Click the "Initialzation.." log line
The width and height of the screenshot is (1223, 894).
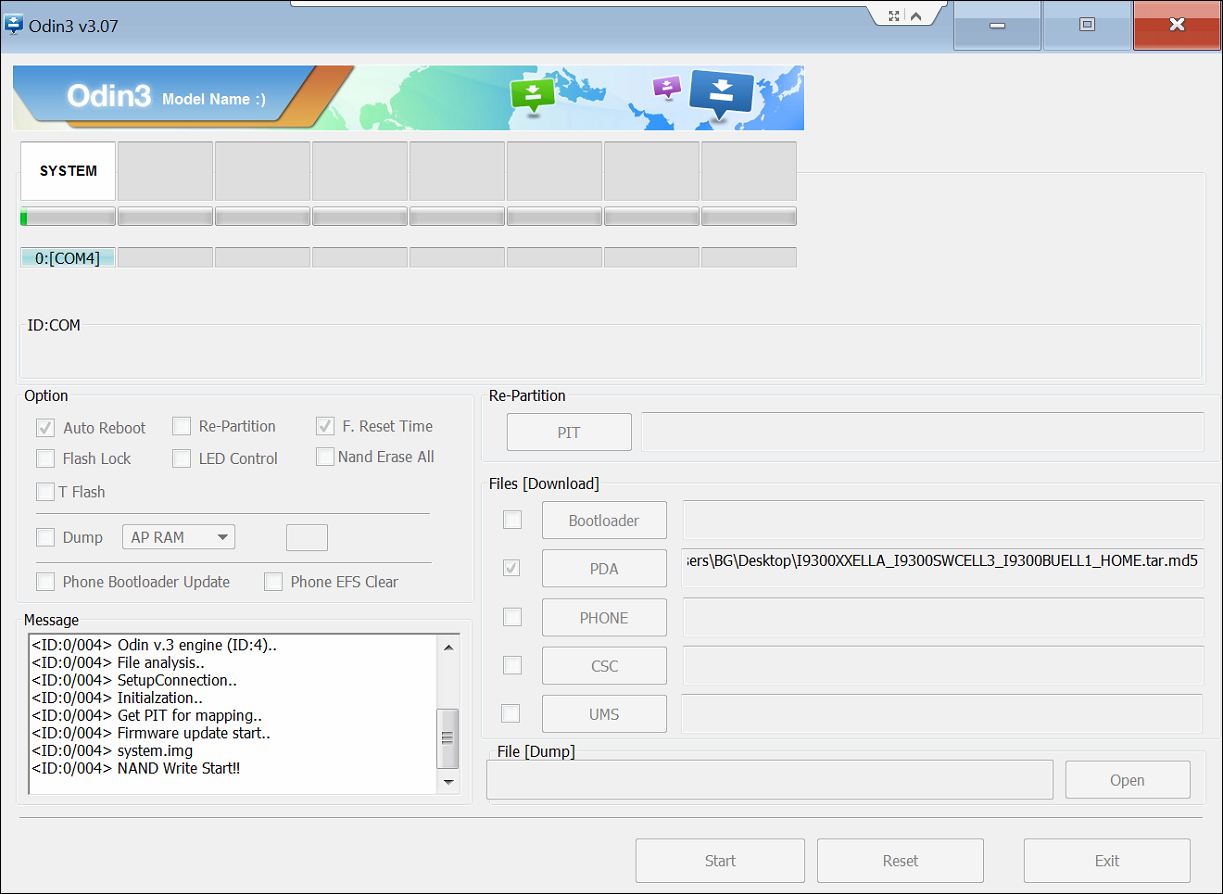tap(117, 698)
